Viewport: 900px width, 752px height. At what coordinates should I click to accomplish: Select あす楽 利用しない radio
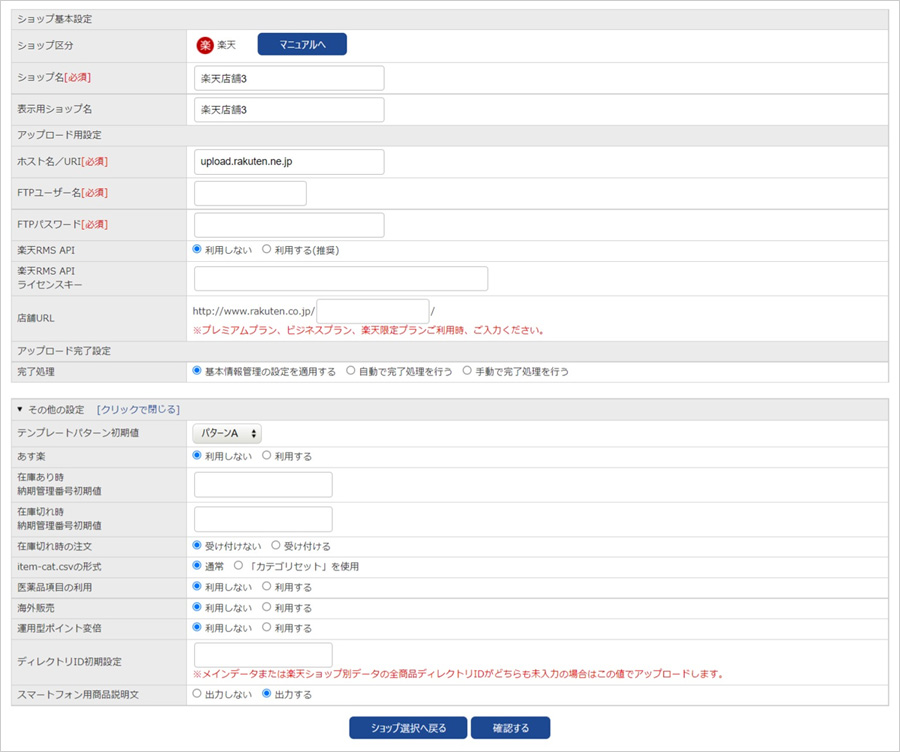click(197, 455)
